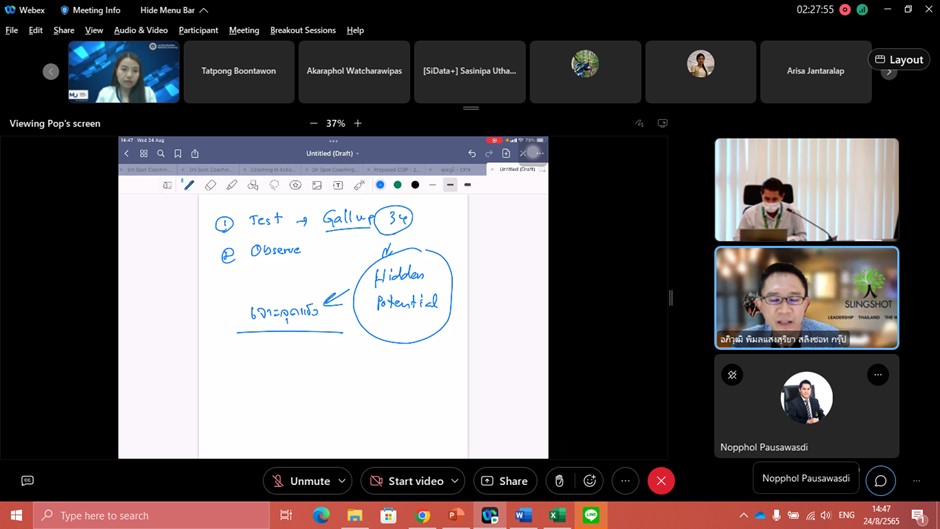Expand video options arrow beside Start video
This screenshot has height=529, width=940.
[x=454, y=481]
